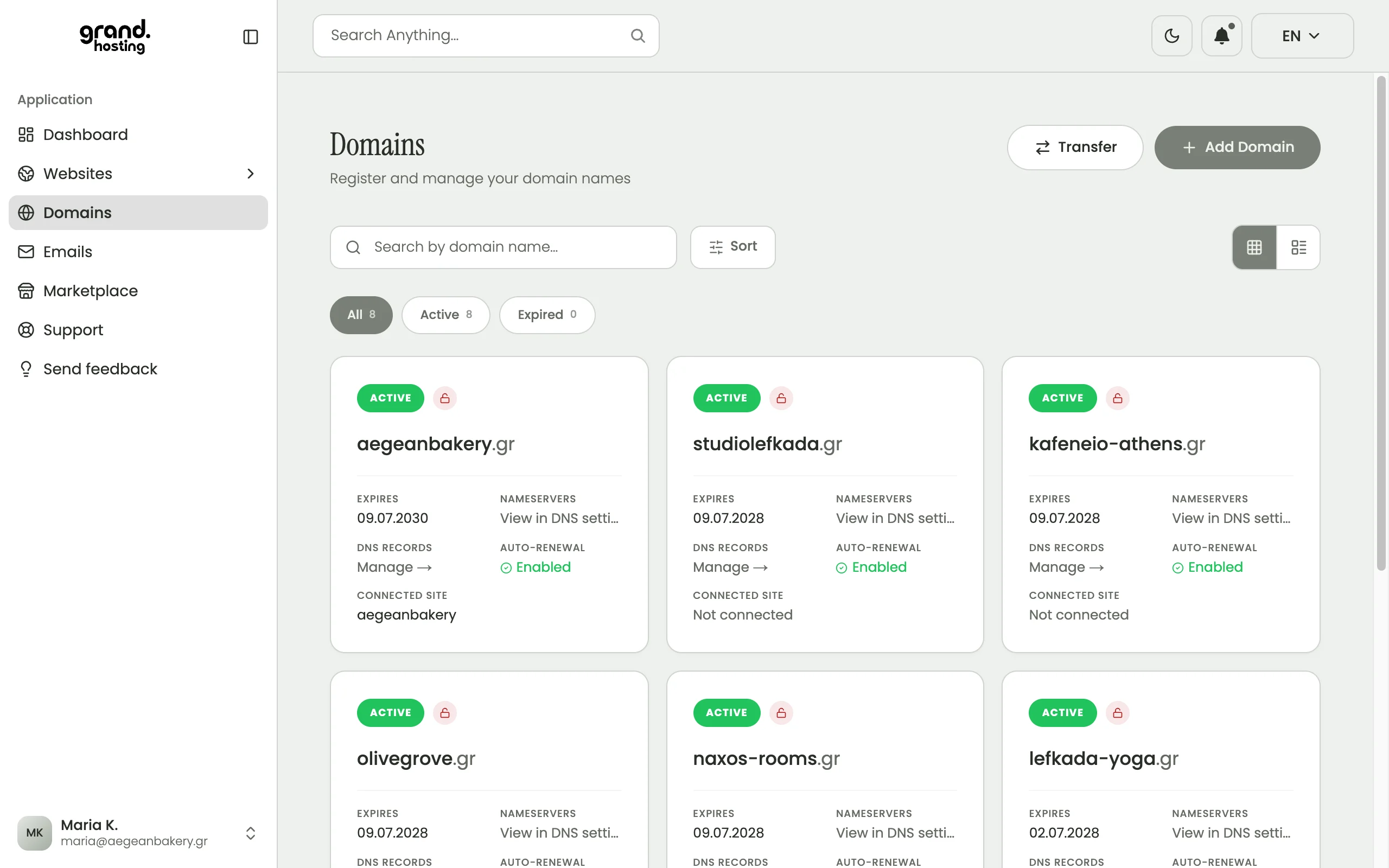Click expiry date 09.07.2030
This screenshot has height=868, width=1389.
(x=393, y=519)
